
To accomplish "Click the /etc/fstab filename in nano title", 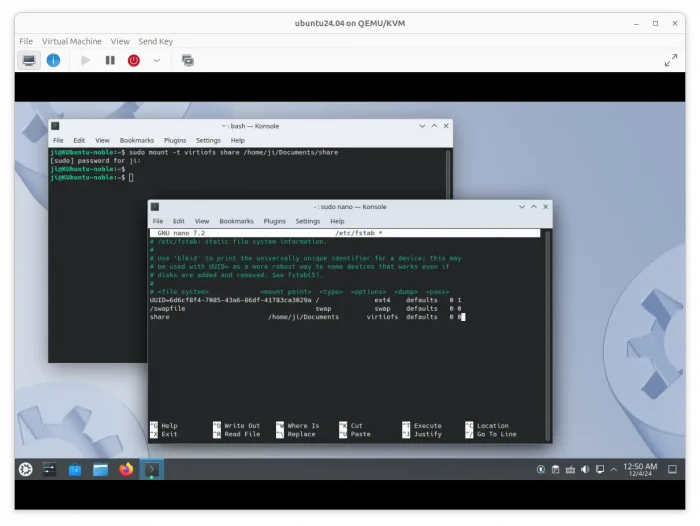I will (x=355, y=233).
